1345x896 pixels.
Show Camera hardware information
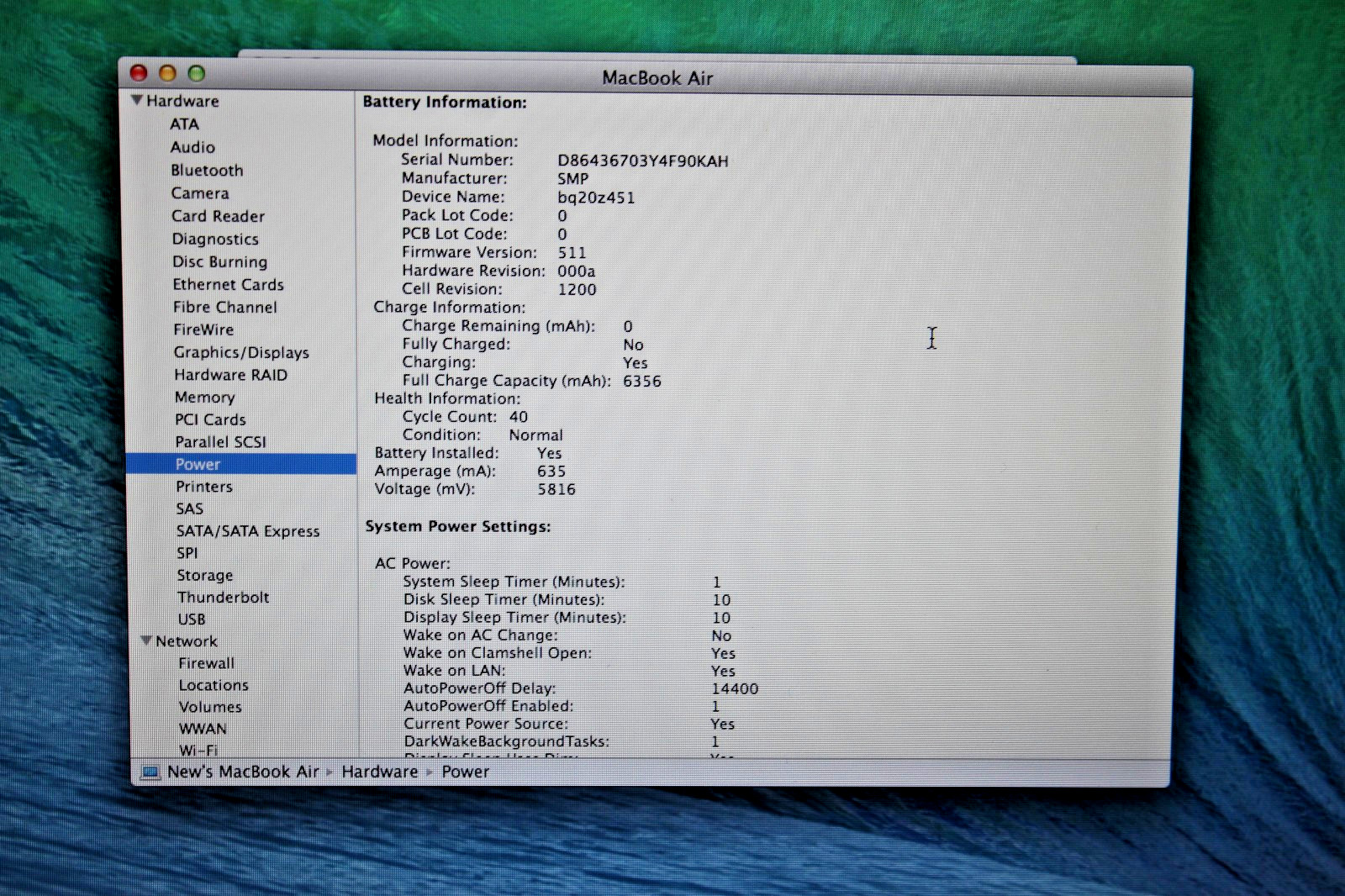200,192
